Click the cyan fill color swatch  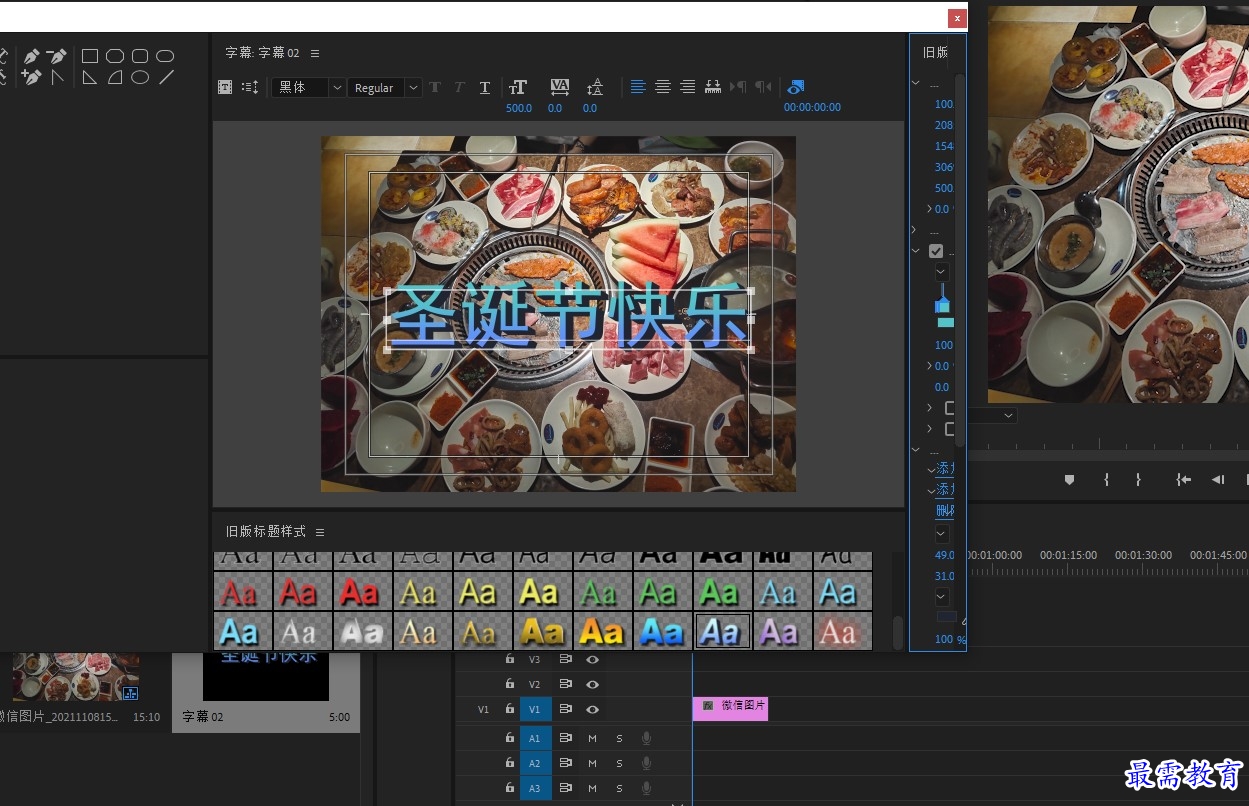pos(945,322)
